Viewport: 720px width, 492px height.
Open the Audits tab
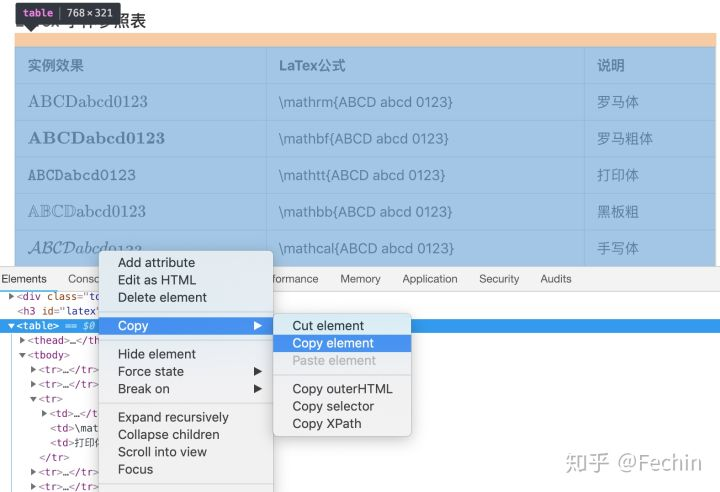pos(556,279)
